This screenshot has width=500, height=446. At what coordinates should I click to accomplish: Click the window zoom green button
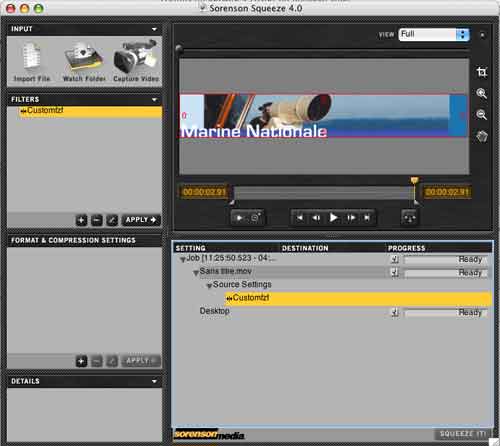click(x=39, y=8)
